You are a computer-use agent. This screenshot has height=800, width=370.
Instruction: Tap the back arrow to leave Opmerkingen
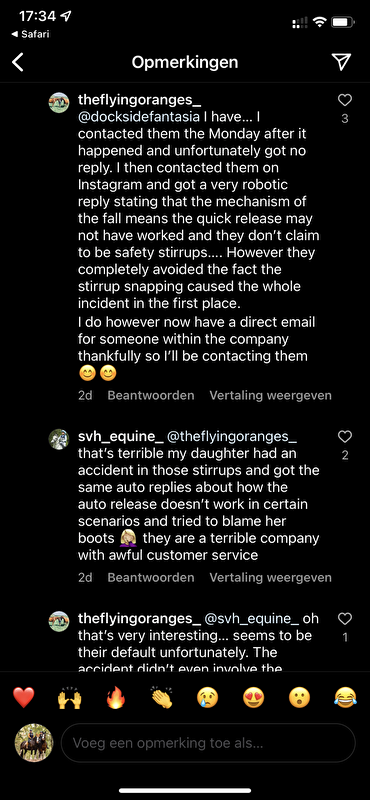[18, 62]
